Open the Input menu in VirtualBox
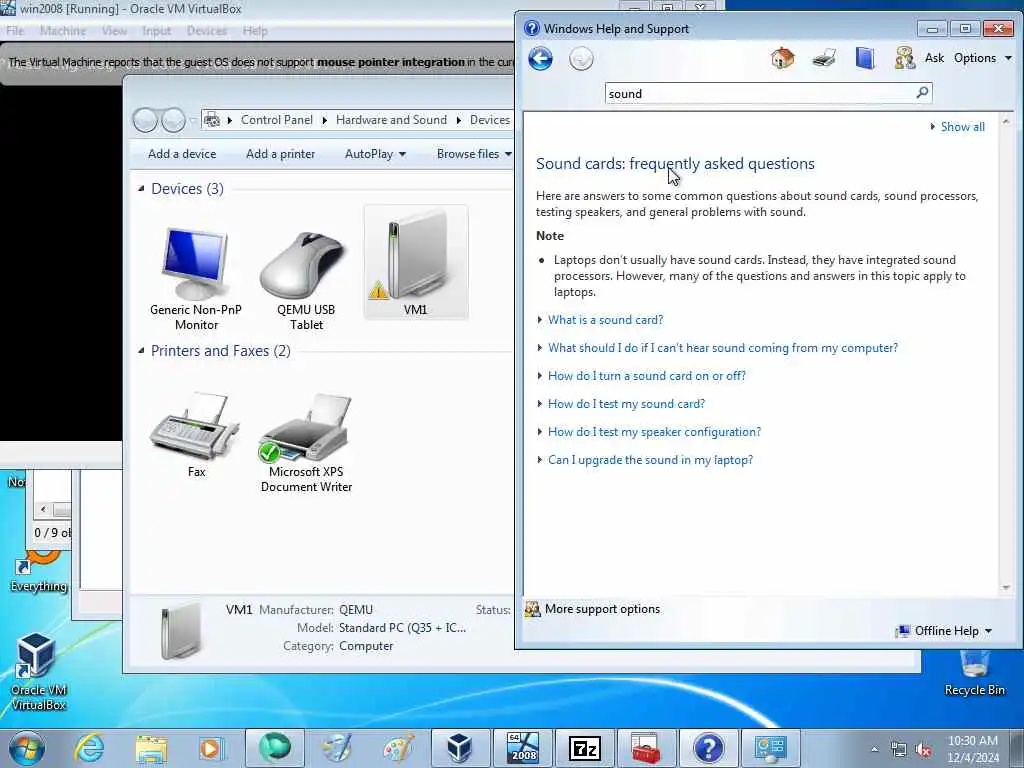This screenshot has height=768, width=1024. click(156, 31)
